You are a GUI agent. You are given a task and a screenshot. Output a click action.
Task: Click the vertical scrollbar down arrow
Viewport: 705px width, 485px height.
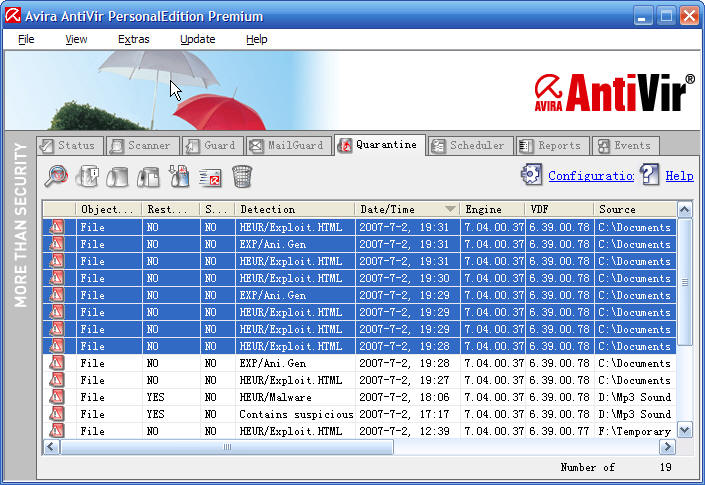(685, 430)
